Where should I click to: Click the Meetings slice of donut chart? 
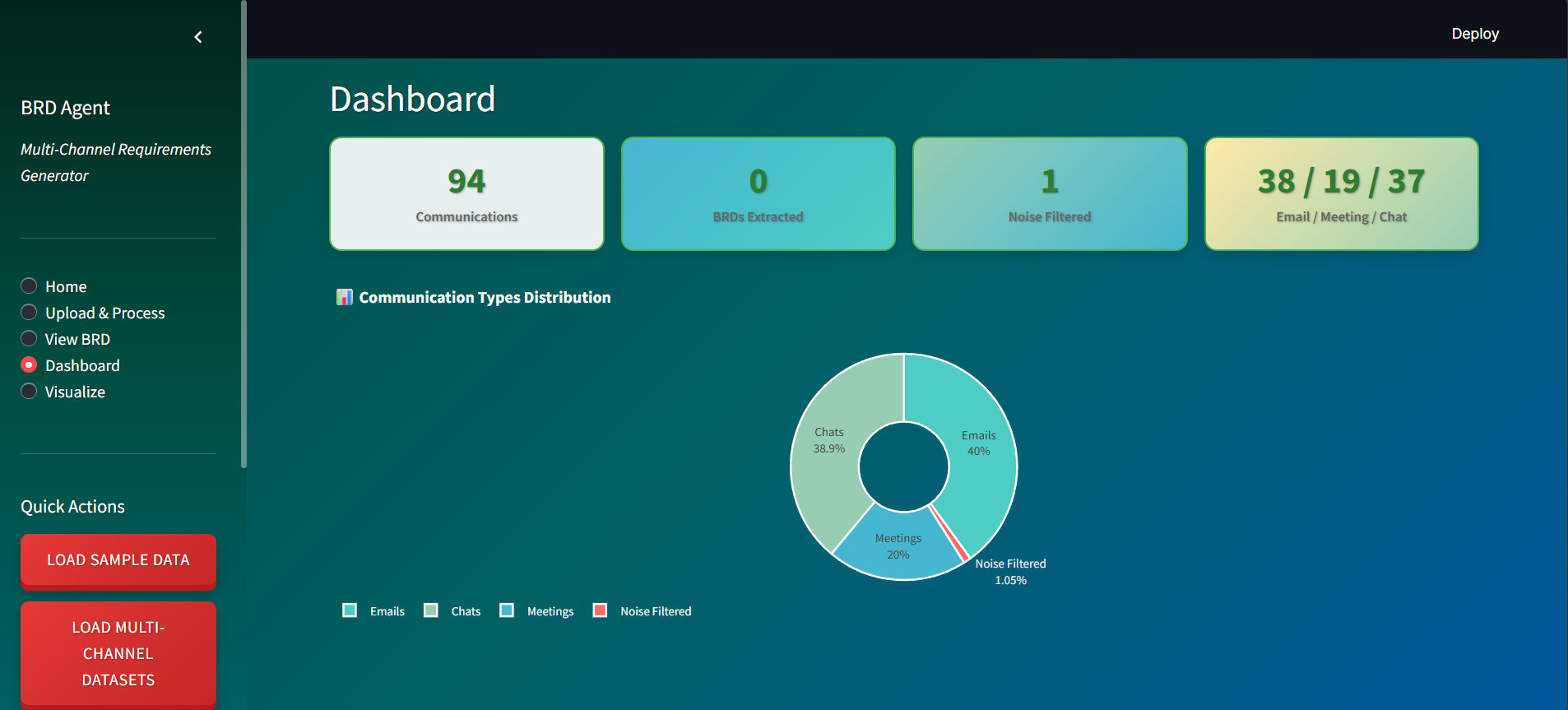(x=897, y=546)
